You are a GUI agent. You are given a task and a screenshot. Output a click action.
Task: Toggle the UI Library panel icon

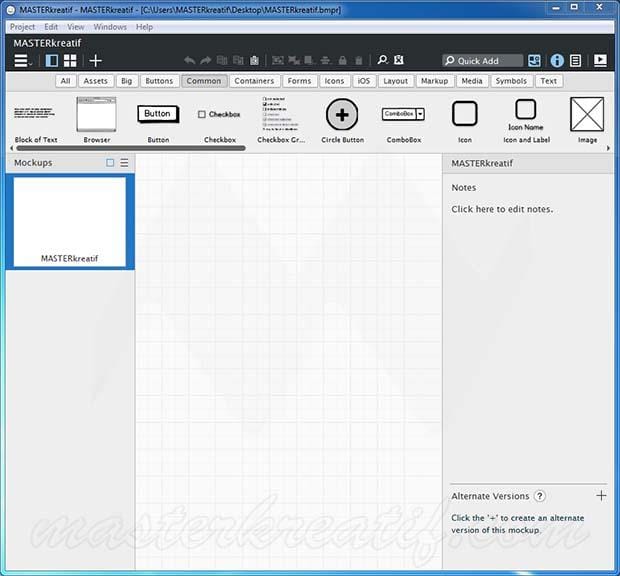pos(534,60)
